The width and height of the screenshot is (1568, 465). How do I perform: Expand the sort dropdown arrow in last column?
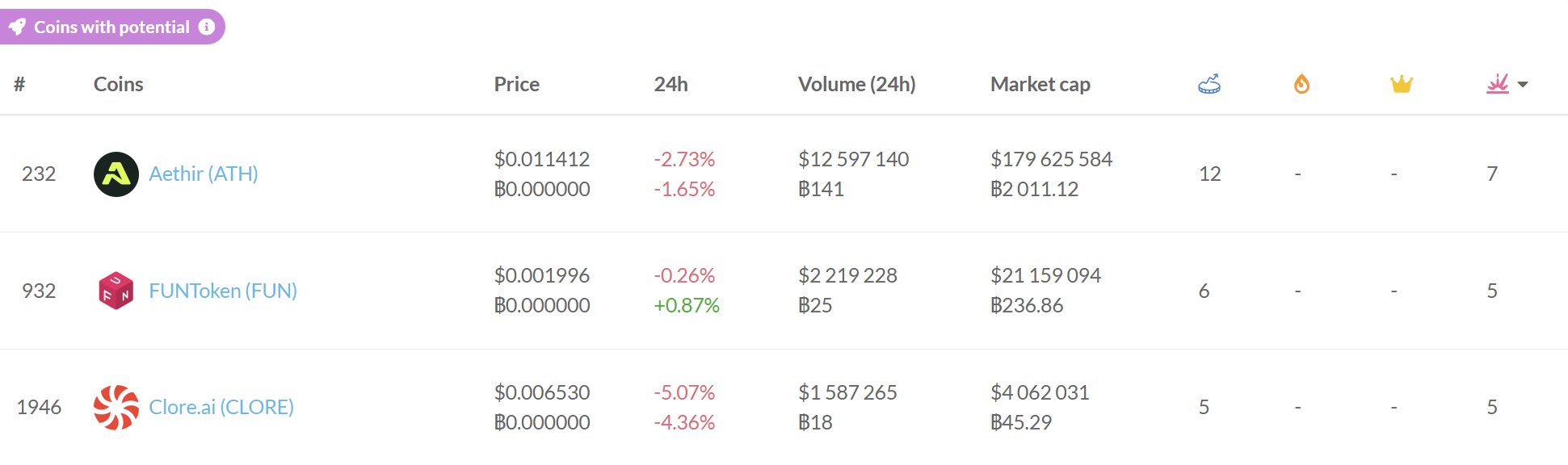1523,85
